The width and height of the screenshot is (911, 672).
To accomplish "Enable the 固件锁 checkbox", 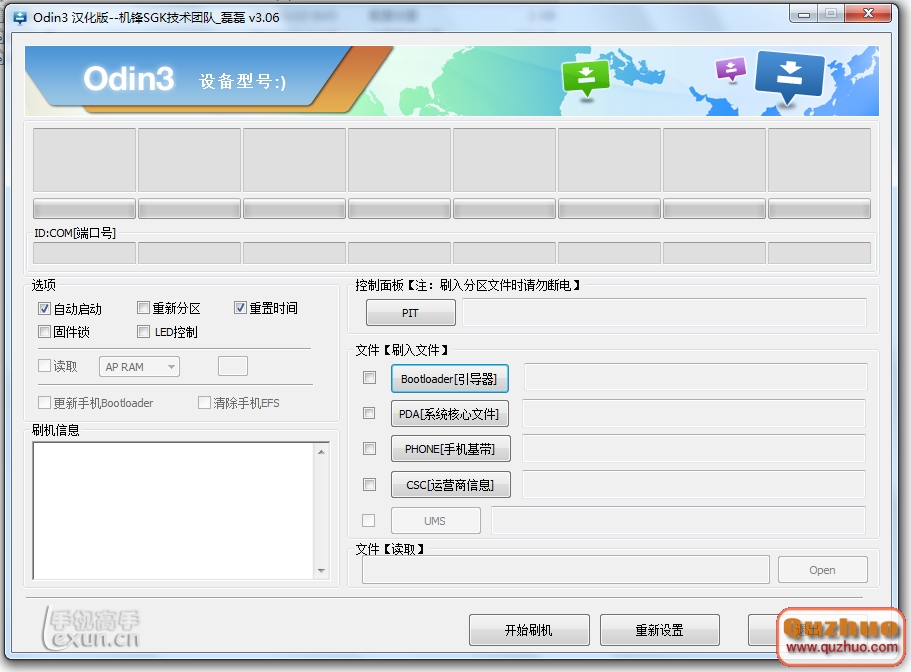I will (44, 332).
